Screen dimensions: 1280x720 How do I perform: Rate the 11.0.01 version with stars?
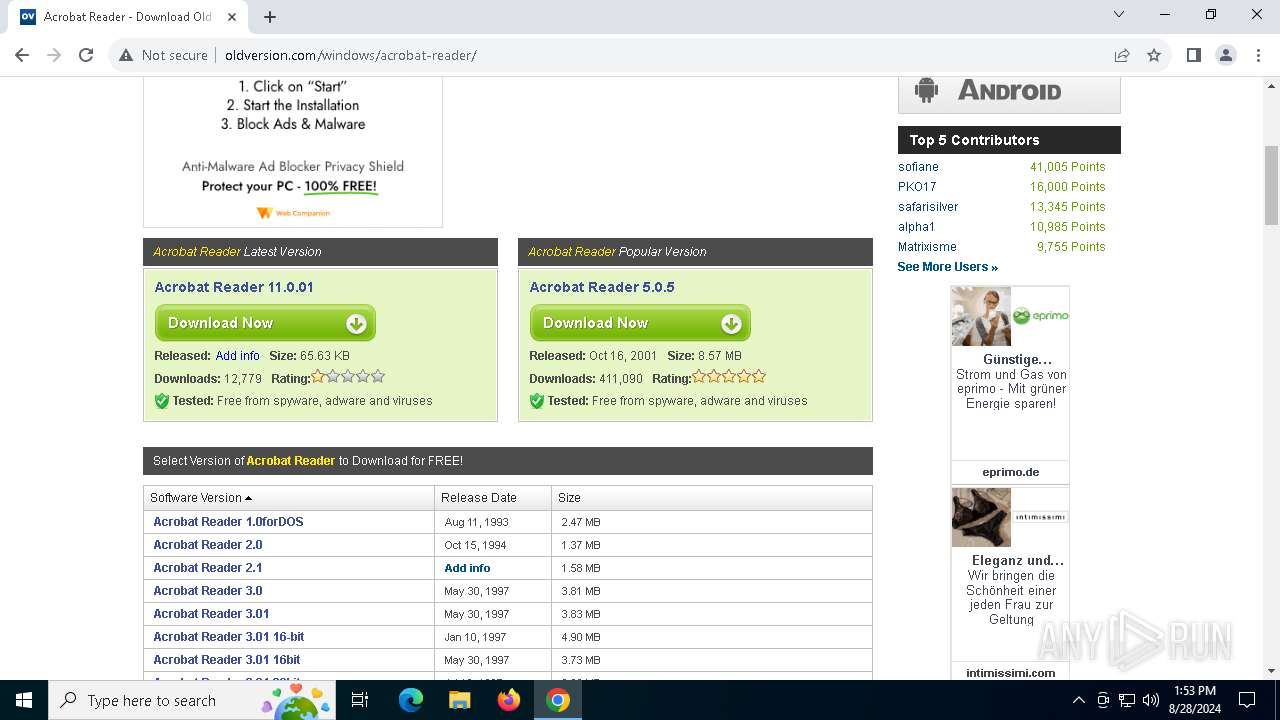[348, 377]
